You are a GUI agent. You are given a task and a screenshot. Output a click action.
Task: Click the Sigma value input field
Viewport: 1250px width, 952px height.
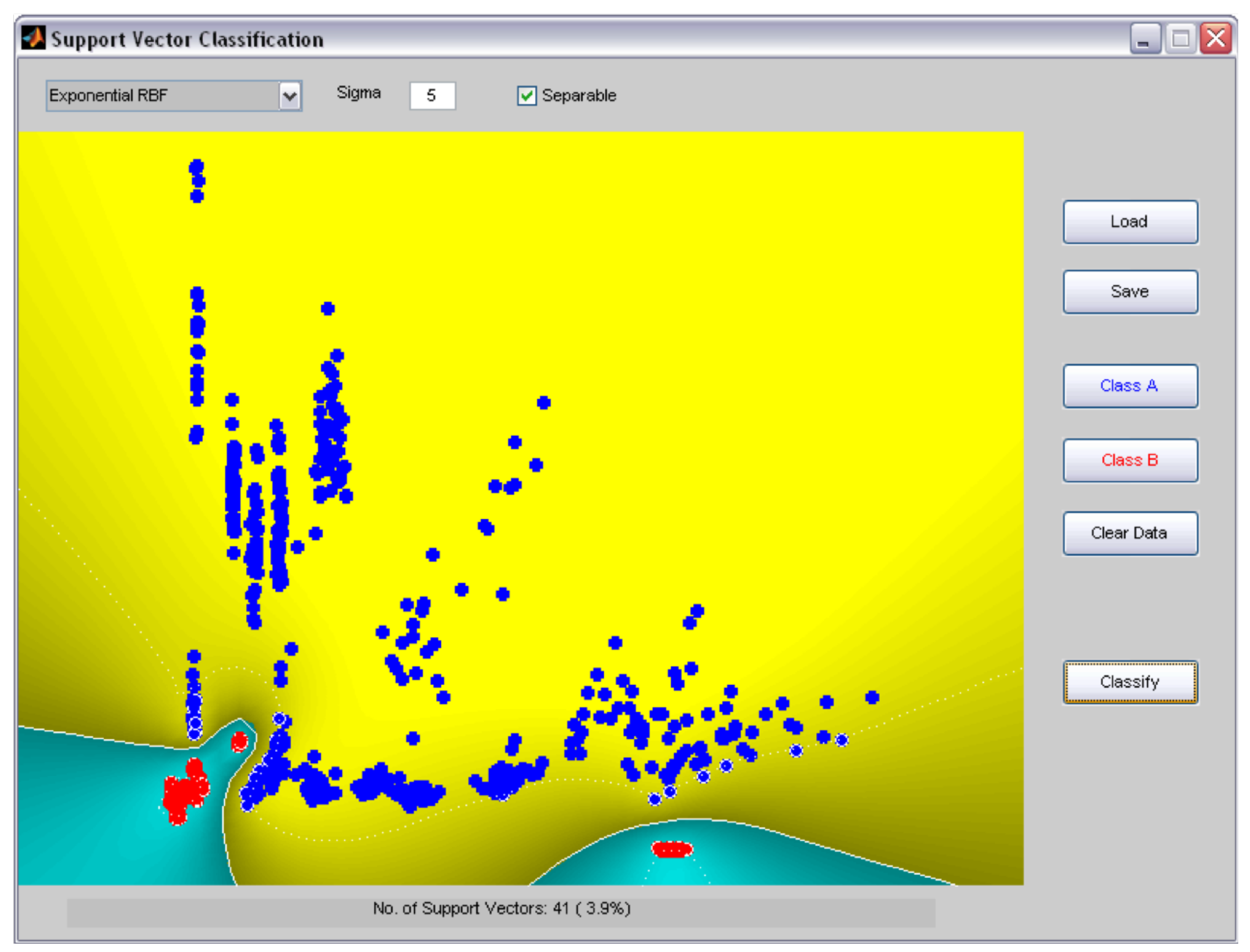[432, 96]
